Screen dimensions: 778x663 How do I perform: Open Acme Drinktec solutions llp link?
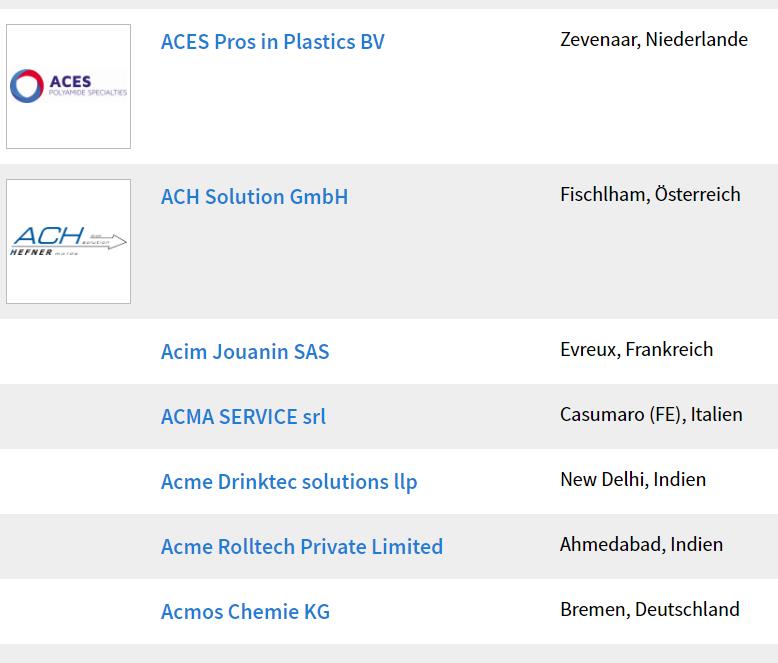[x=289, y=481]
